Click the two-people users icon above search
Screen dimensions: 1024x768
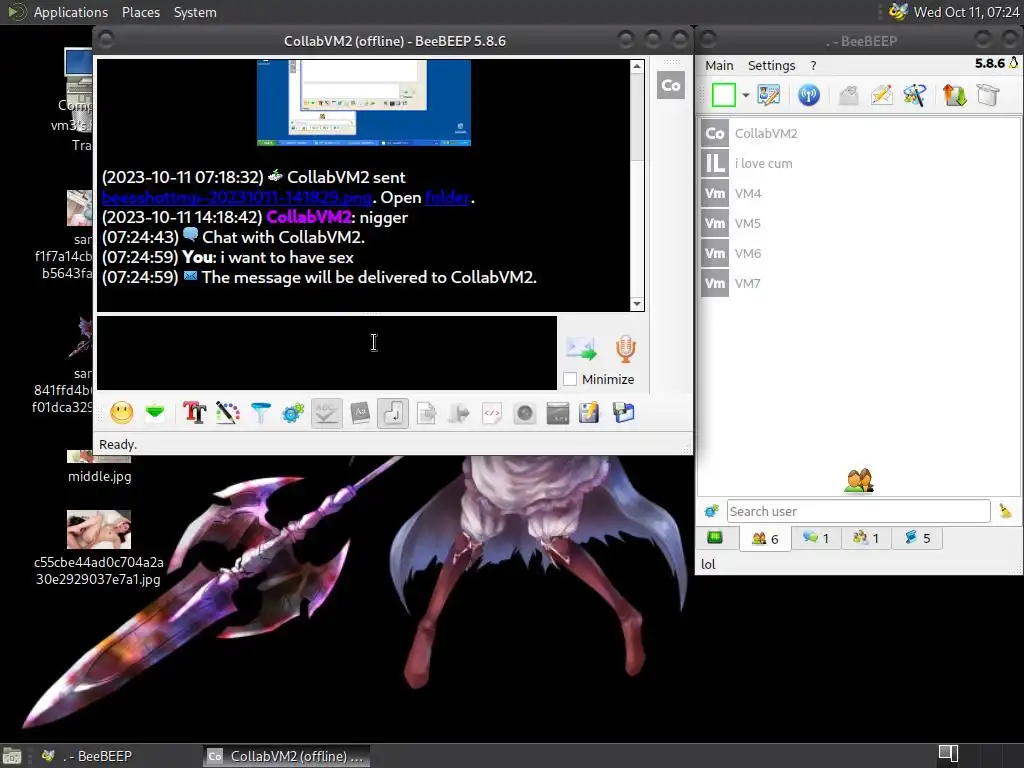[x=859, y=481]
